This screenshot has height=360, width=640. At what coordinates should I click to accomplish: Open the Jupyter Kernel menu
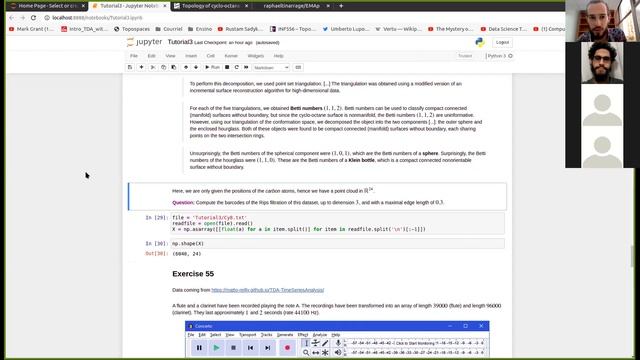coord(231,56)
